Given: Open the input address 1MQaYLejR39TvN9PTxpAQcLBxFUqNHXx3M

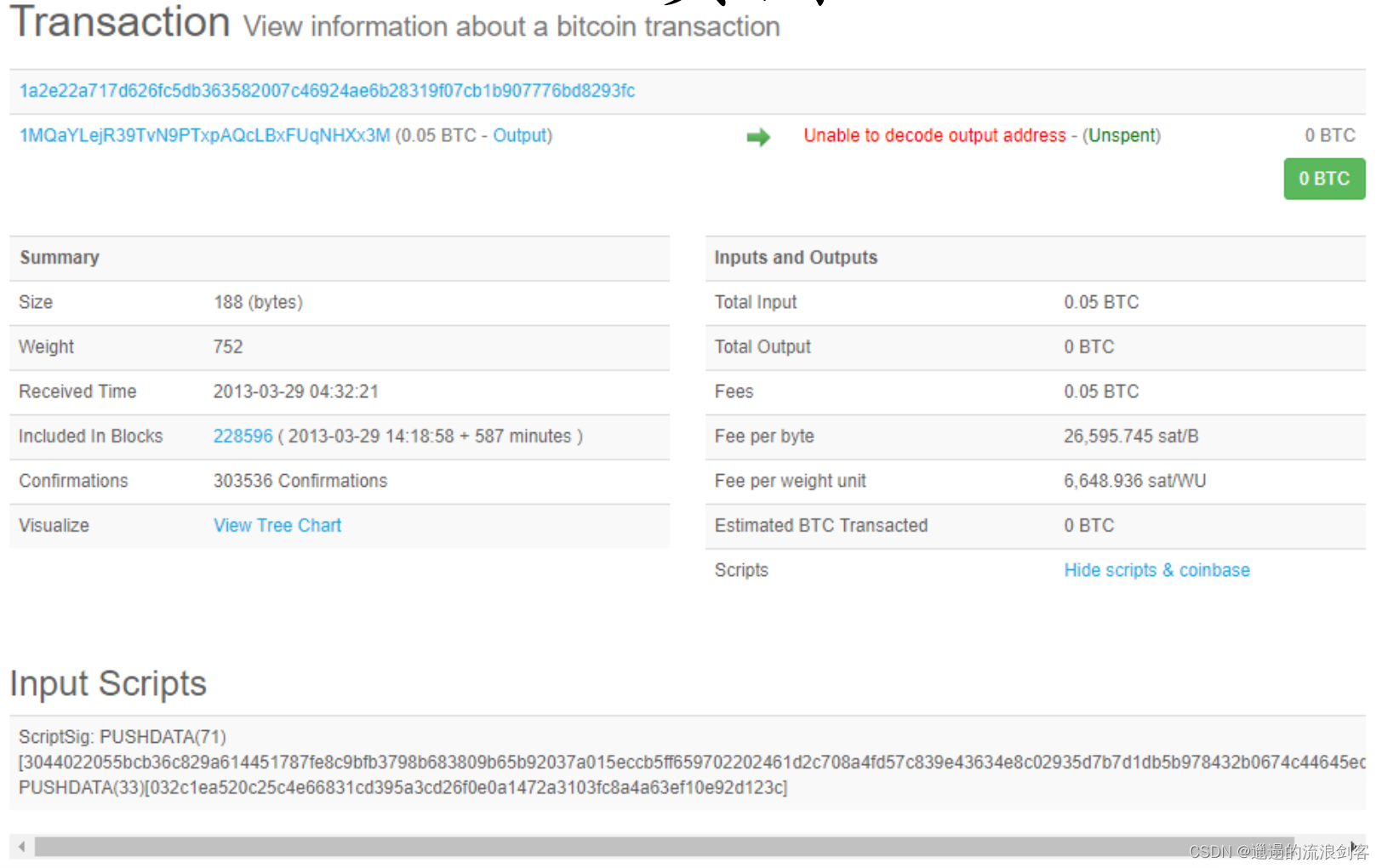Looking at the screenshot, I should click(204, 135).
